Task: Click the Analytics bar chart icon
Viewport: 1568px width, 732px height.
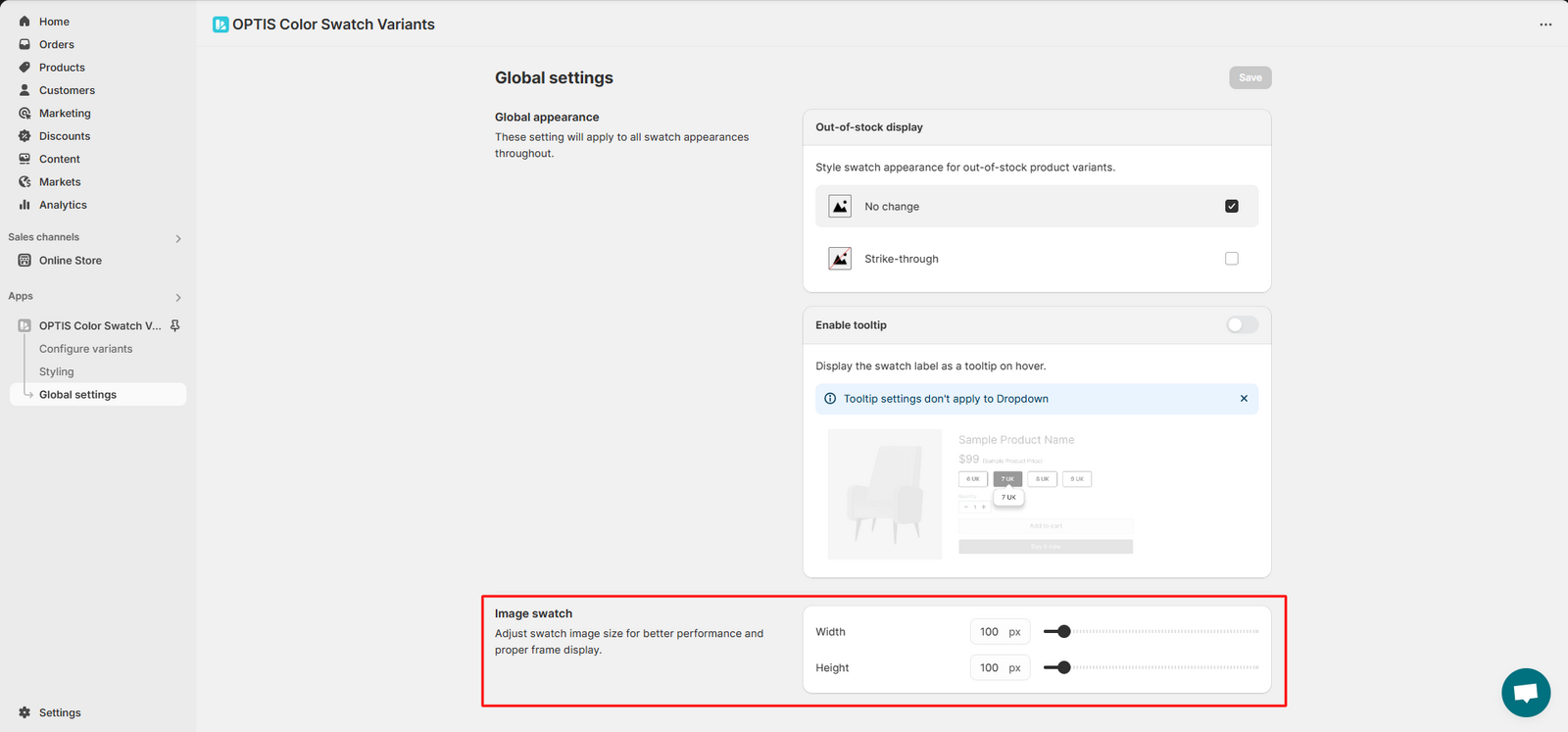Action: click(24, 205)
